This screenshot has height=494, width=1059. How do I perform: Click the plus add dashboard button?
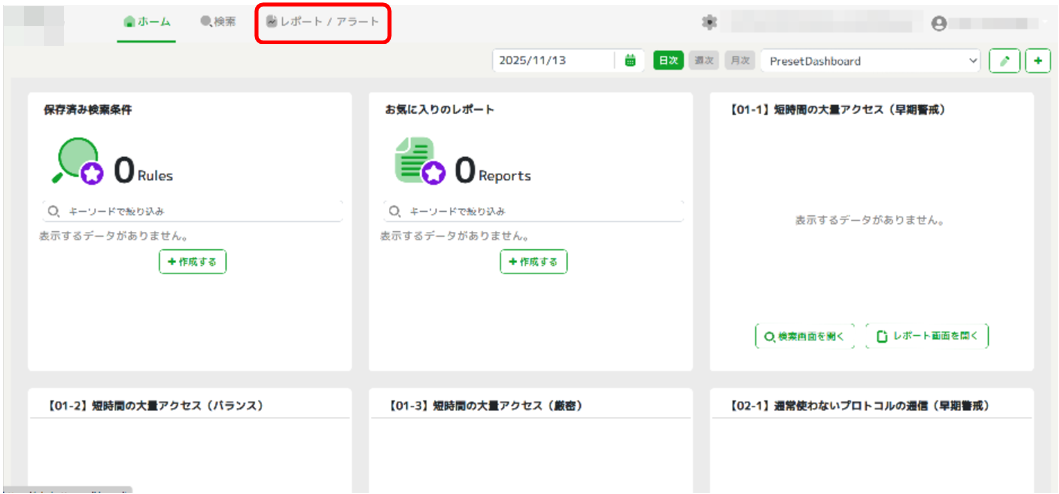click(x=1038, y=61)
